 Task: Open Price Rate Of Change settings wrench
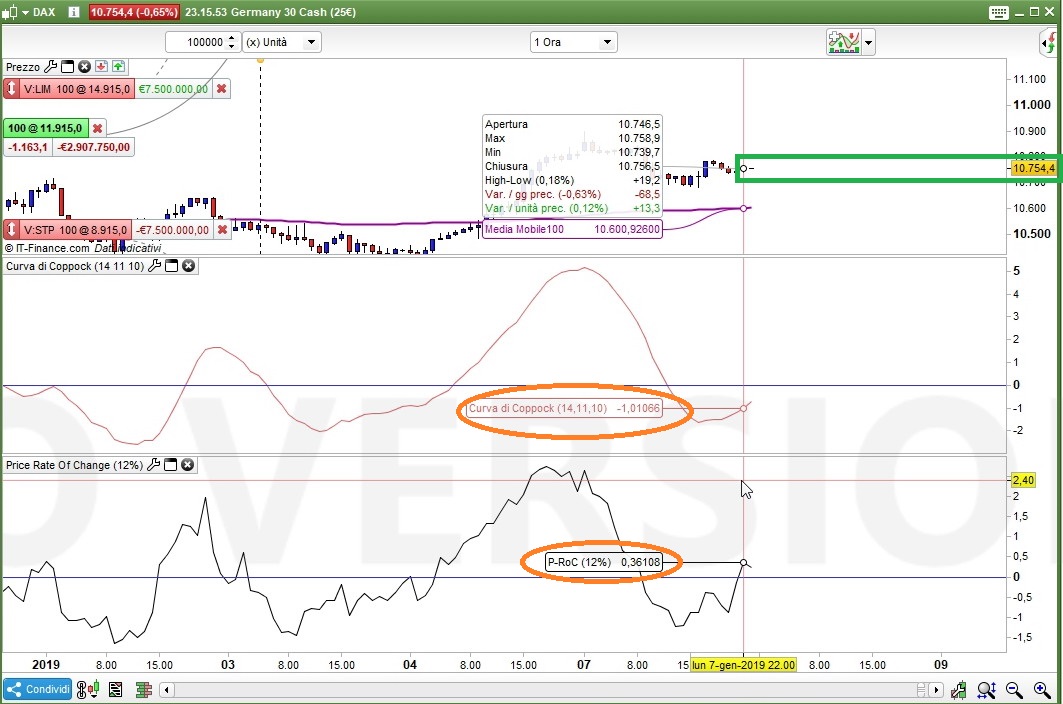[x=153, y=465]
